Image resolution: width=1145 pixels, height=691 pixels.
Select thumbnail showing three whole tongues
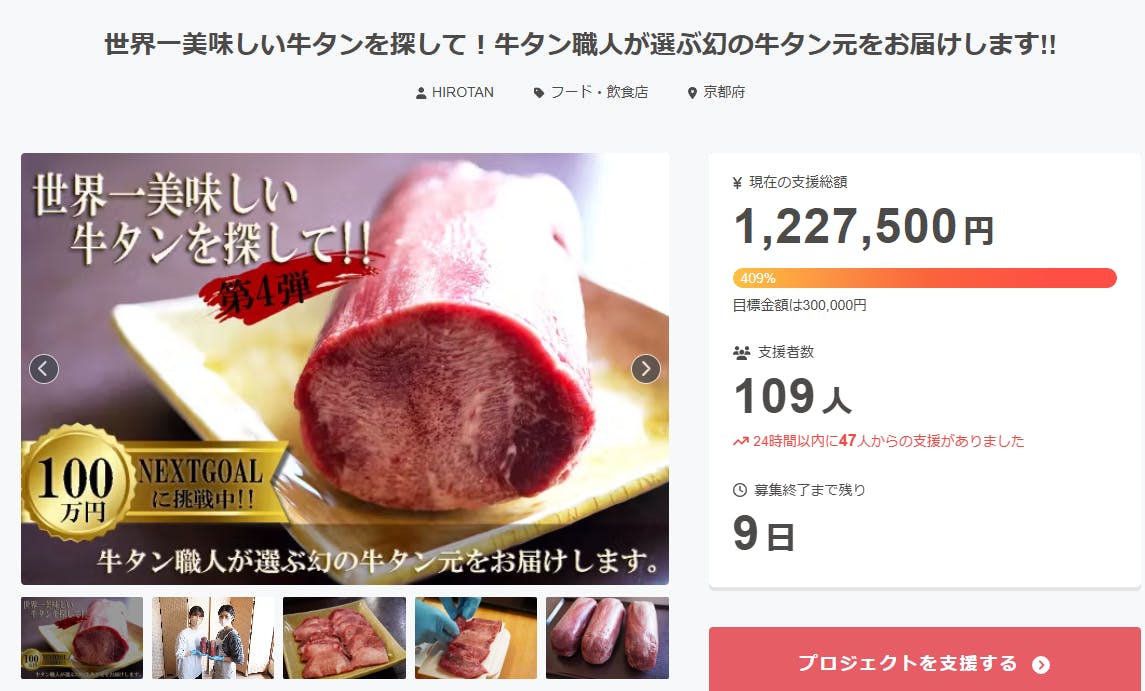click(x=607, y=638)
